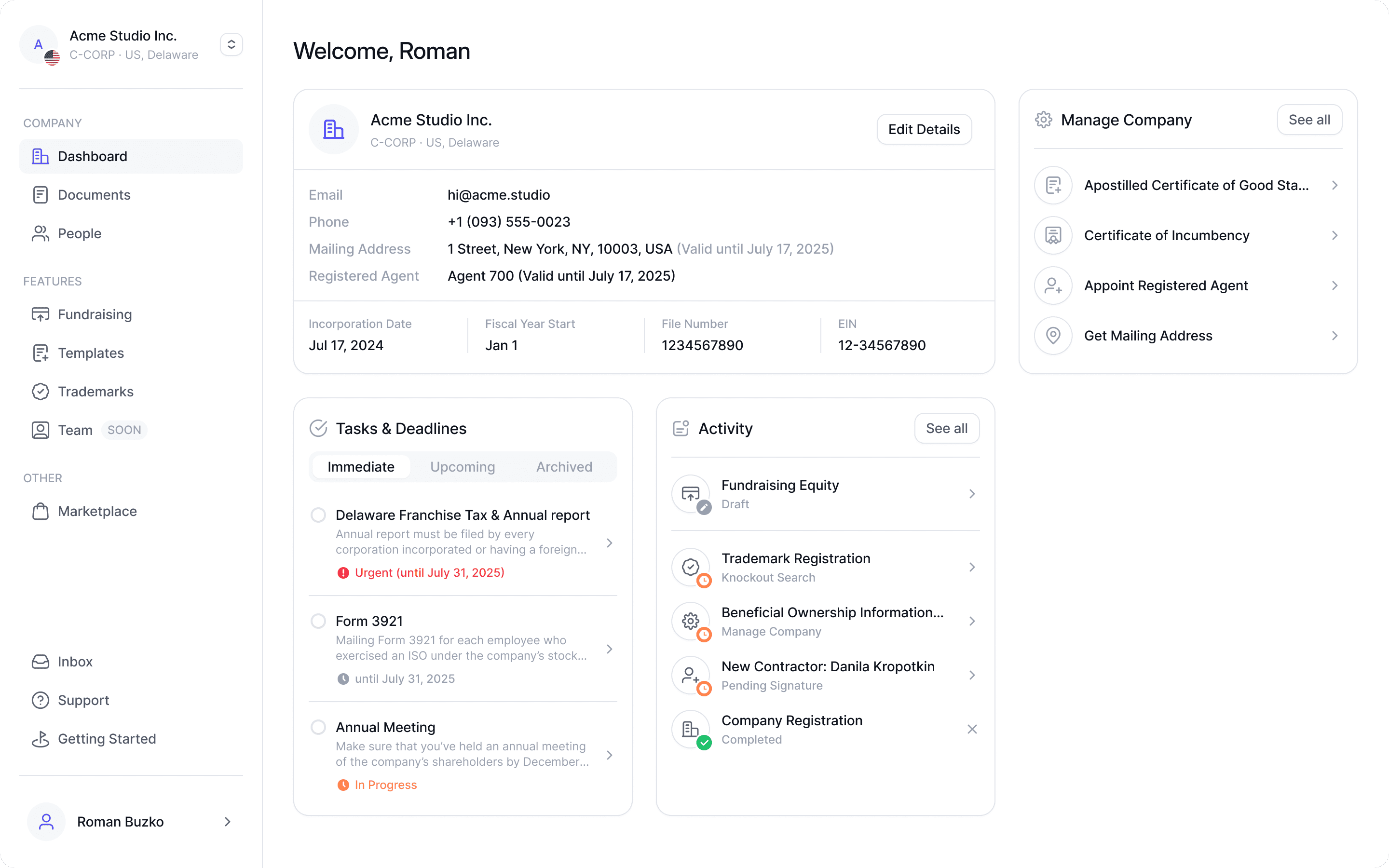Click the Team icon in sidebar
Screen dimensions: 1389x868
point(40,430)
